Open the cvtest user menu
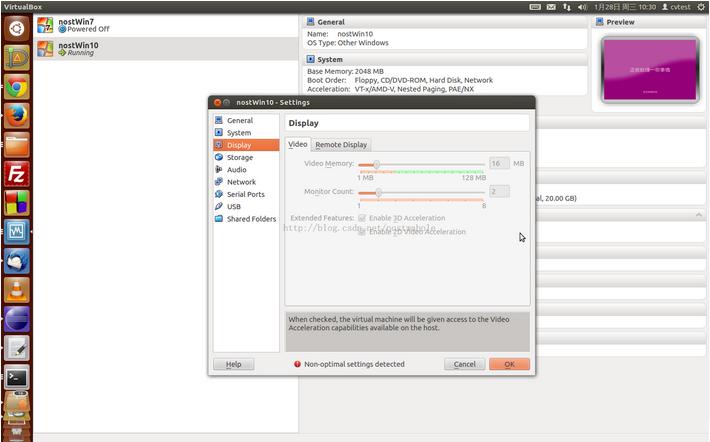Screen dimensions: 710x442 click(676, 7)
